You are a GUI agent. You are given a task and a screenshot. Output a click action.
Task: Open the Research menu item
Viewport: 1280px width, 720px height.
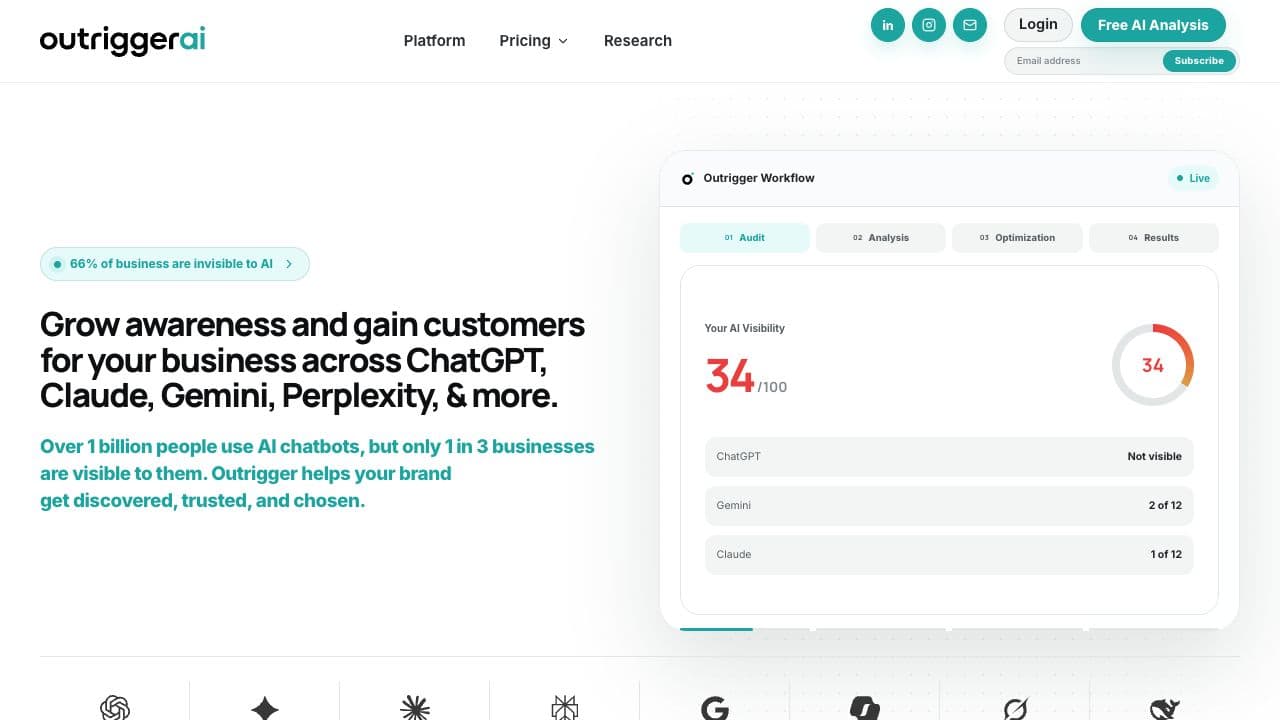pos(637,41)
